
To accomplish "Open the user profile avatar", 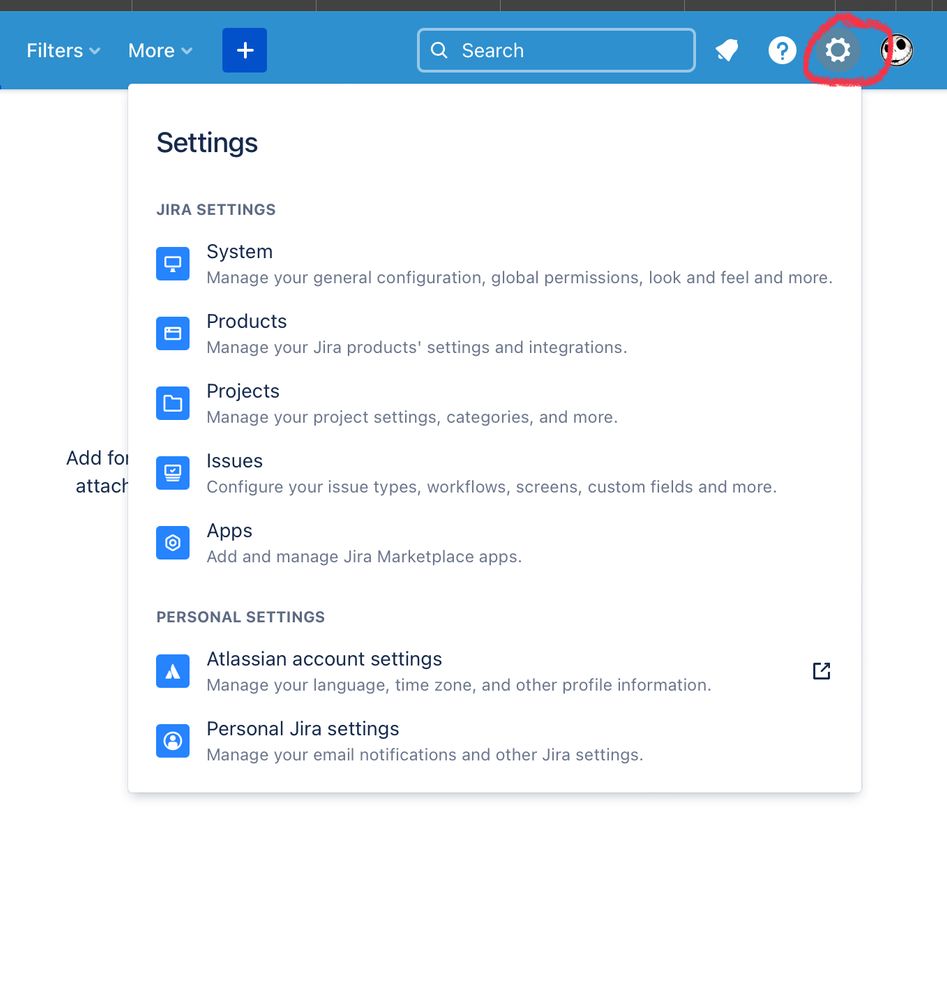I will (x=897, y=50).
